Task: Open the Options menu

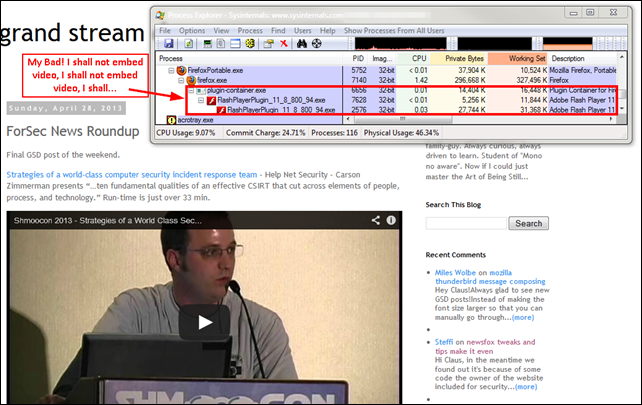Action: [192, 31]
